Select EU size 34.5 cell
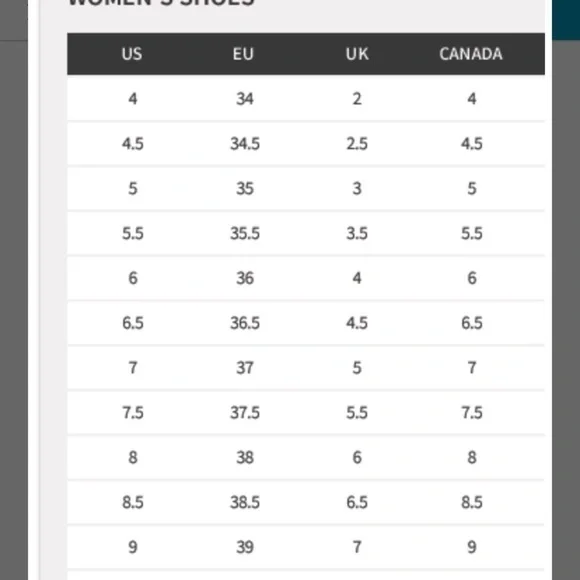 pyautogui.click(x=245, y=144)
